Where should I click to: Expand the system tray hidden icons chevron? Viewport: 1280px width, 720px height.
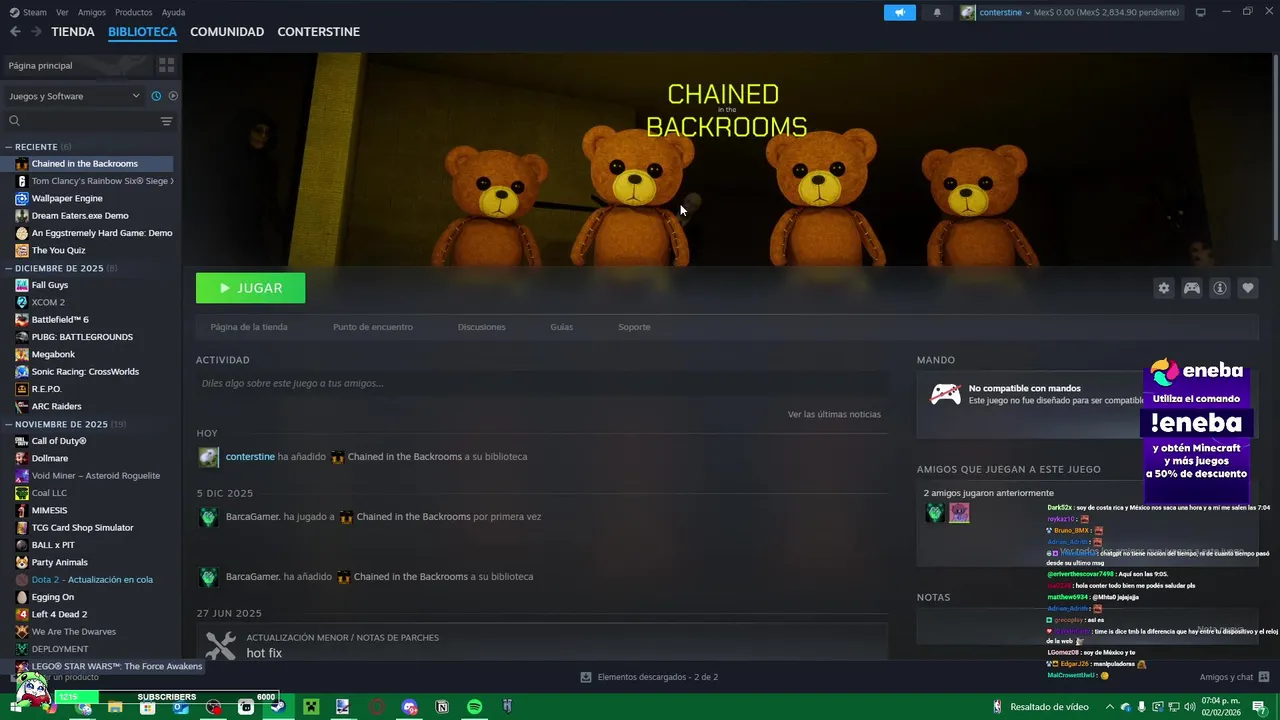pyautogui.click(x=1110, y=707)
